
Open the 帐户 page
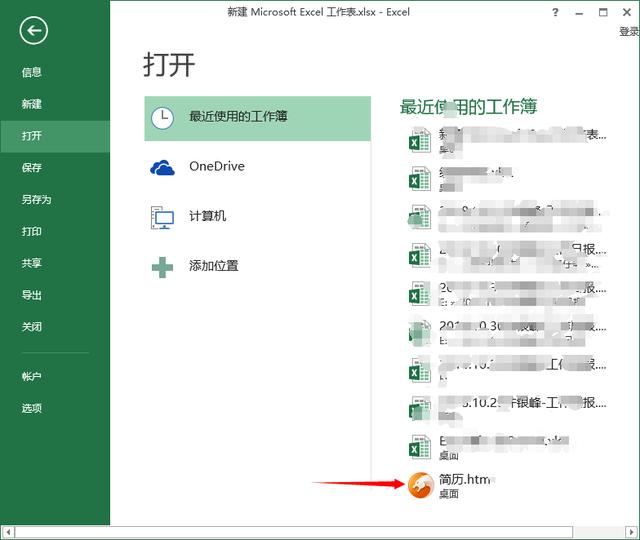tap(31, 376)
